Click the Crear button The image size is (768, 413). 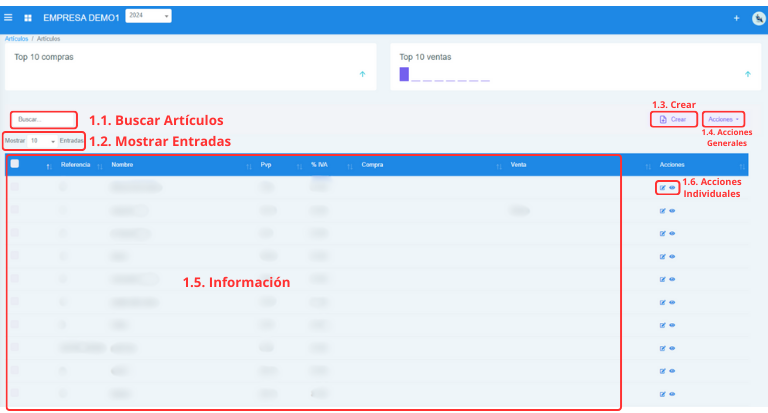click(x=673, y=120)
